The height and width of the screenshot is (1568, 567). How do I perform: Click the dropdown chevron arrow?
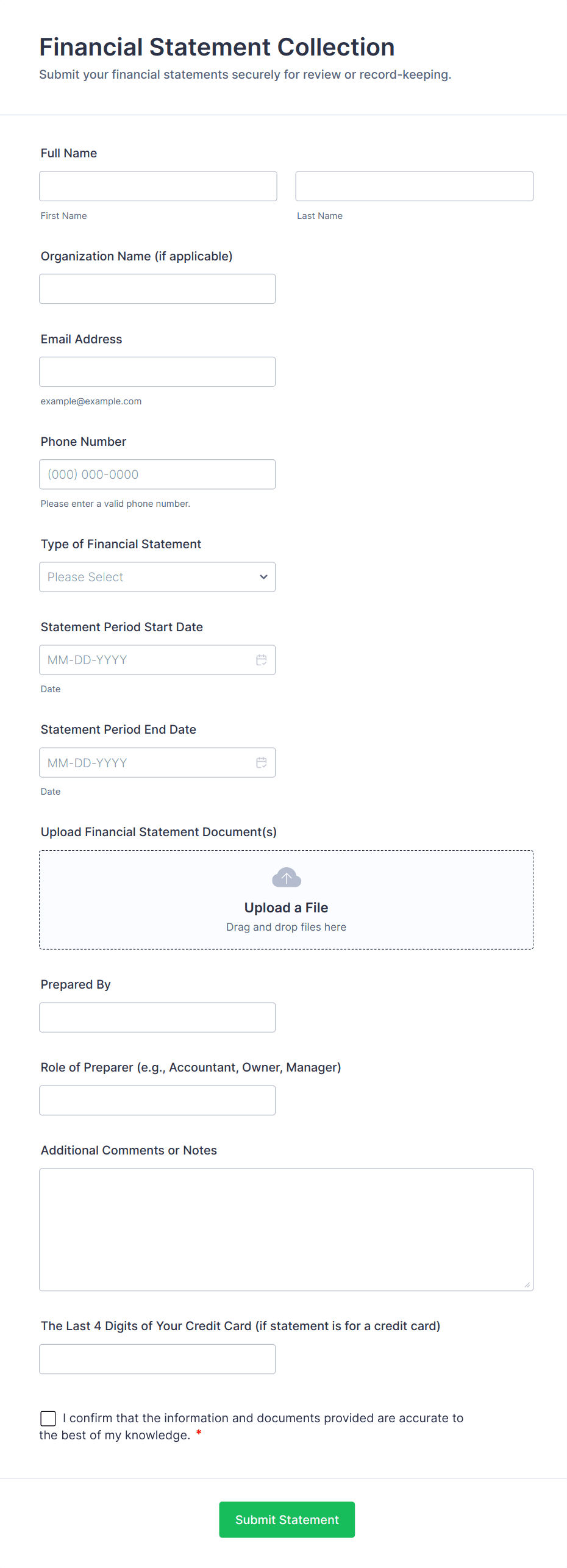click(x=263, y=577)
